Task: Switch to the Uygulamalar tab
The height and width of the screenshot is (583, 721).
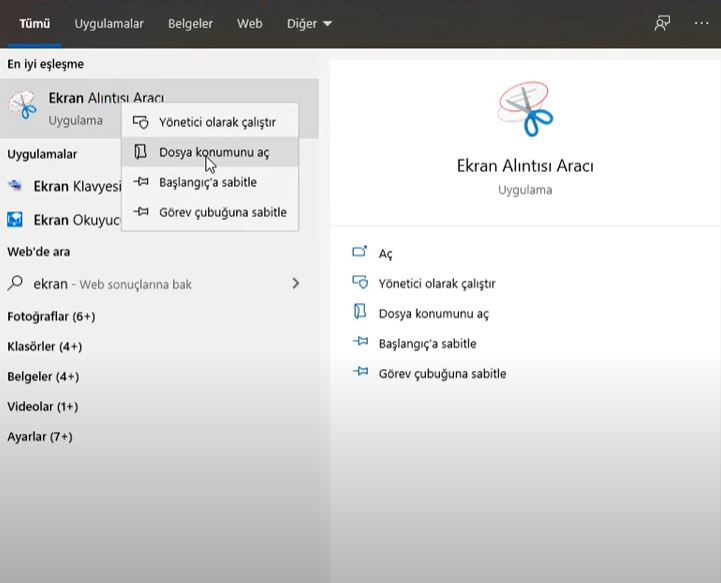Action: [x=109, y=23]
